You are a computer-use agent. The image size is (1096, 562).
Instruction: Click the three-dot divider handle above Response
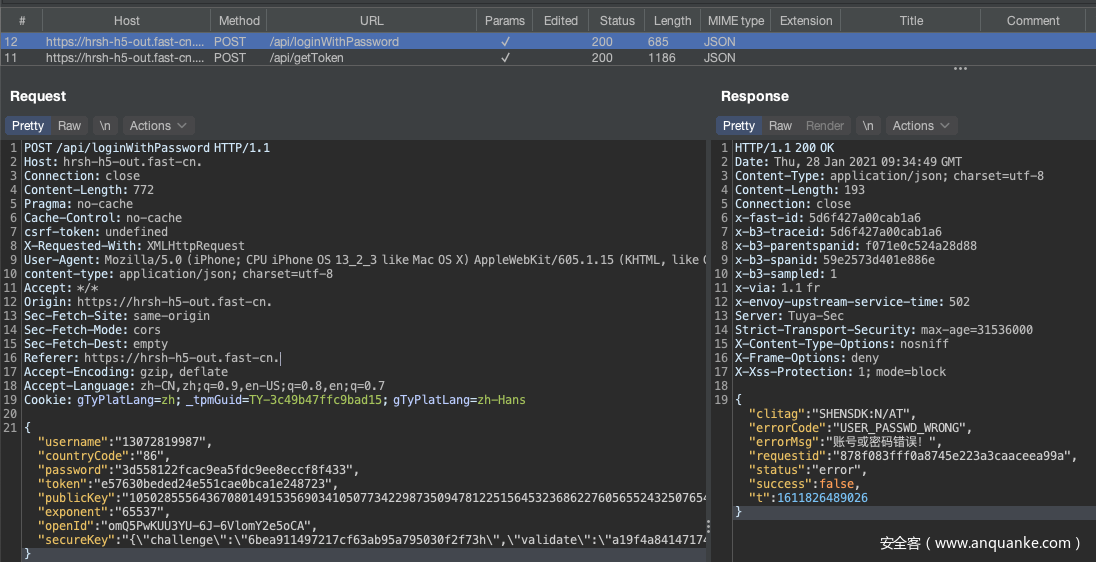[960, 69]
